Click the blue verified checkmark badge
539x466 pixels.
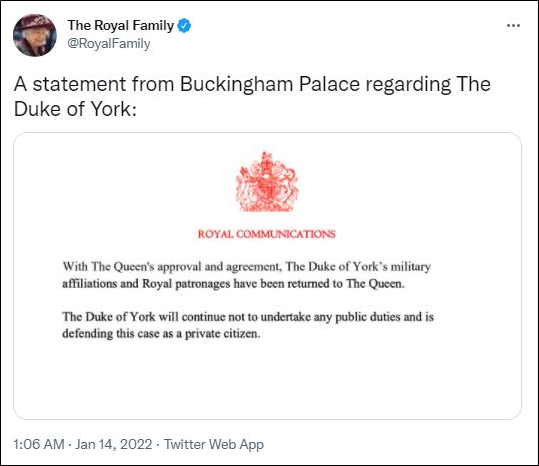(x=184, y=26)
